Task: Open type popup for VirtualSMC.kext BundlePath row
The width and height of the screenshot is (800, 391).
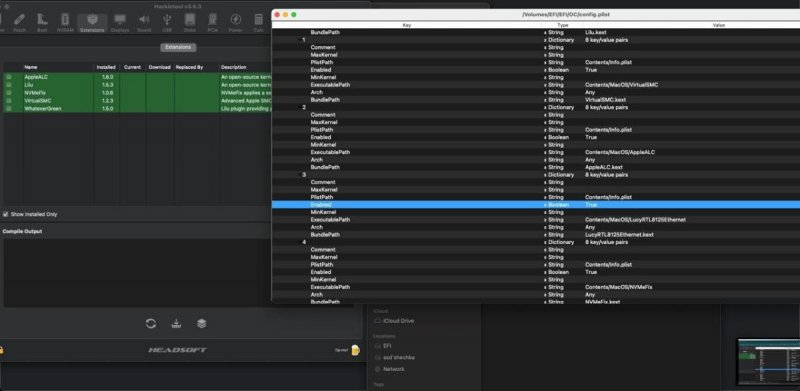Action: point(545,100)
